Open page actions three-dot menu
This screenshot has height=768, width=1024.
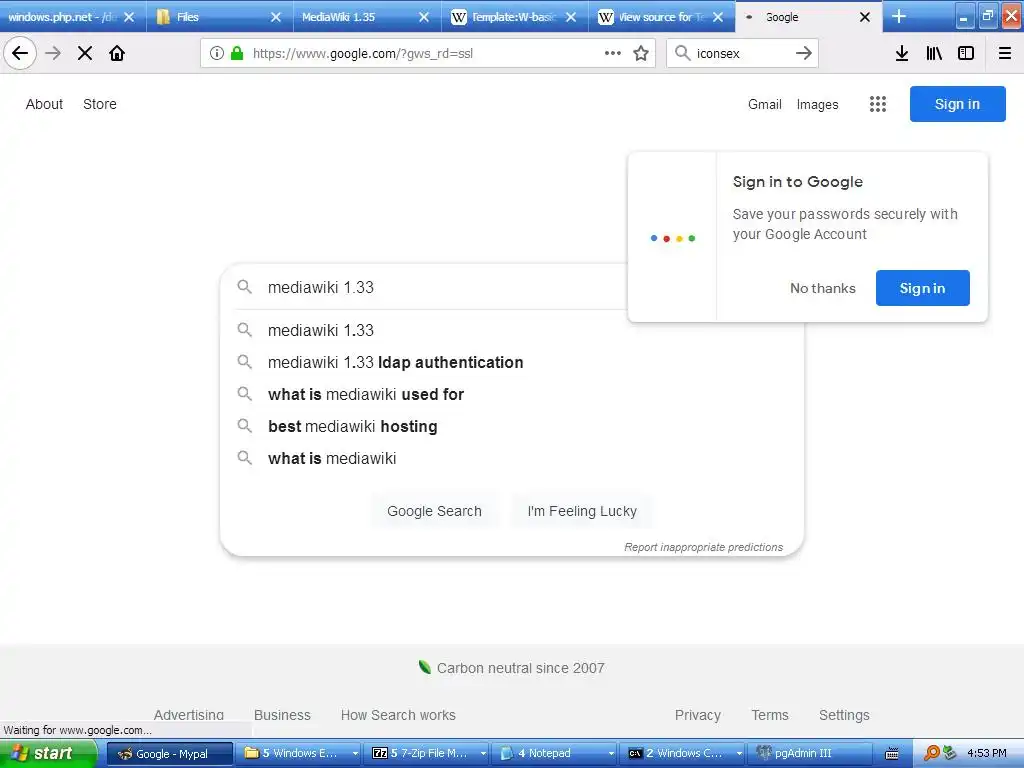pos(613,54)
